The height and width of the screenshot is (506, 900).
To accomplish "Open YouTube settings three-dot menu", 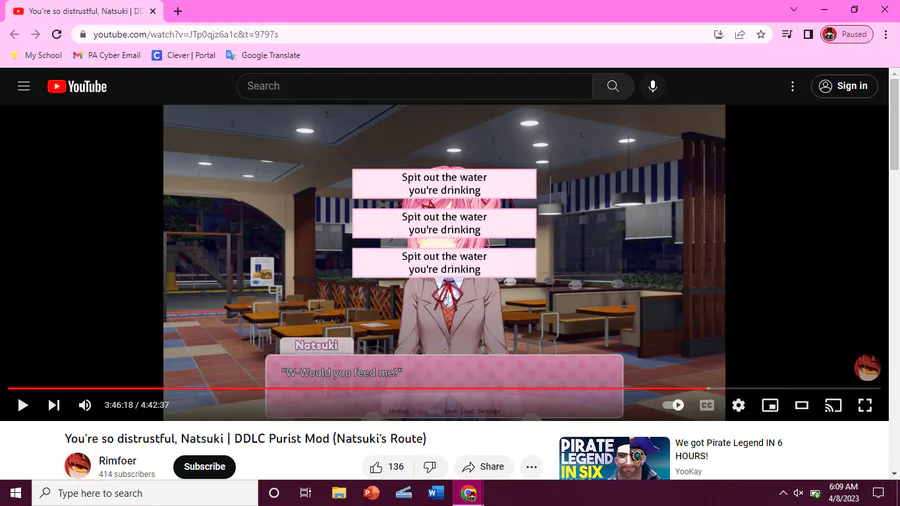I will [x=793, y=86].
